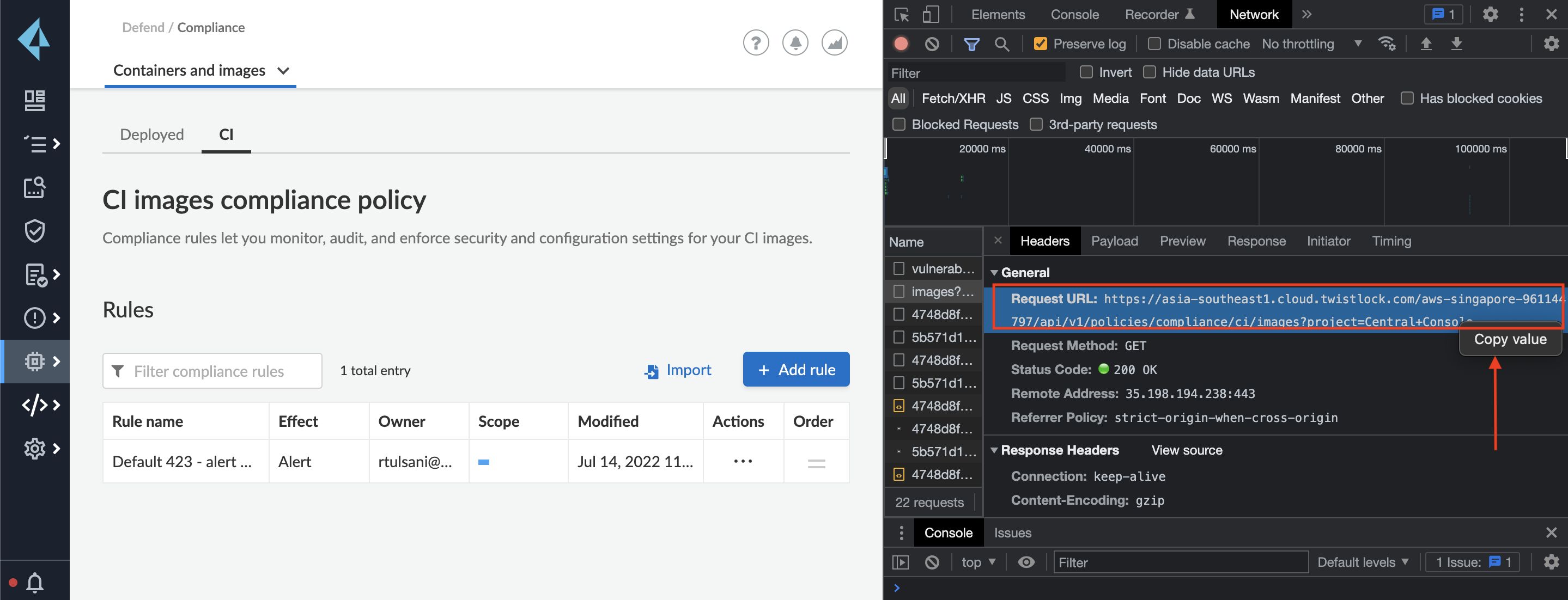Click the Filter compliance rules input
This screenshot has width=1568, height=600.
(x=212, y=371)
